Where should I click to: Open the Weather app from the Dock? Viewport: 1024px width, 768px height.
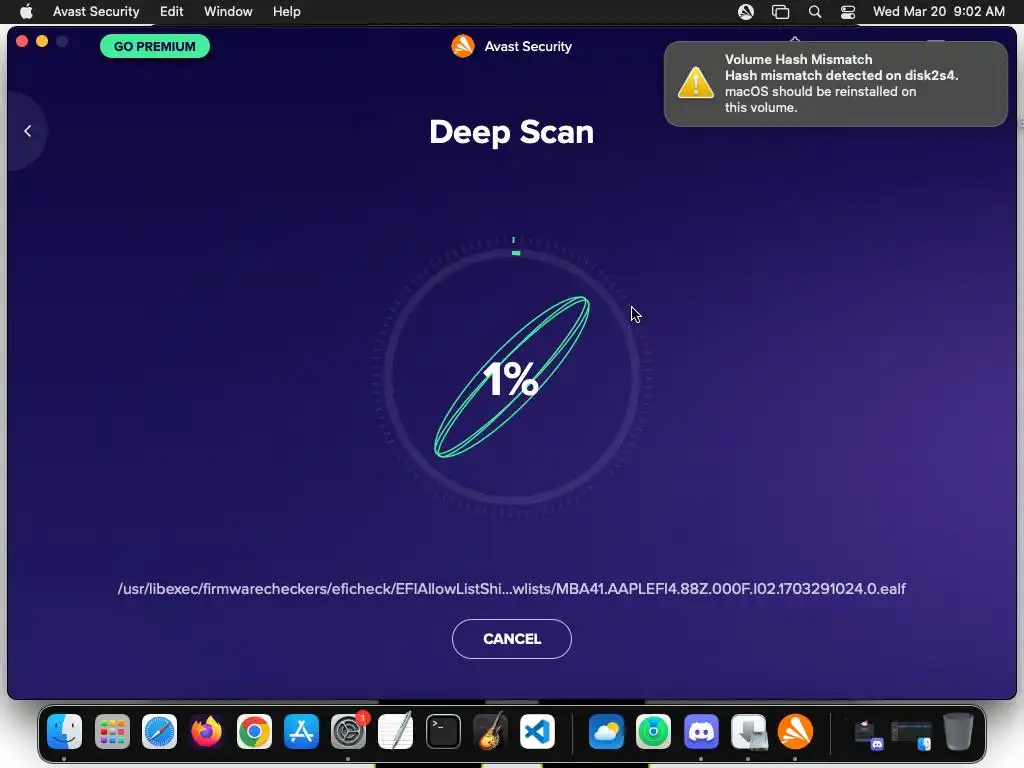tap(606, 731)
